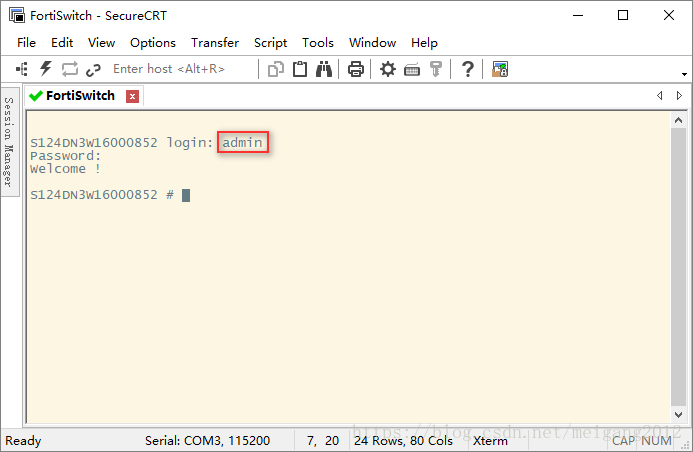Open the View menu
Viewport: 693px width, 452px height.
tap(101, 43)
